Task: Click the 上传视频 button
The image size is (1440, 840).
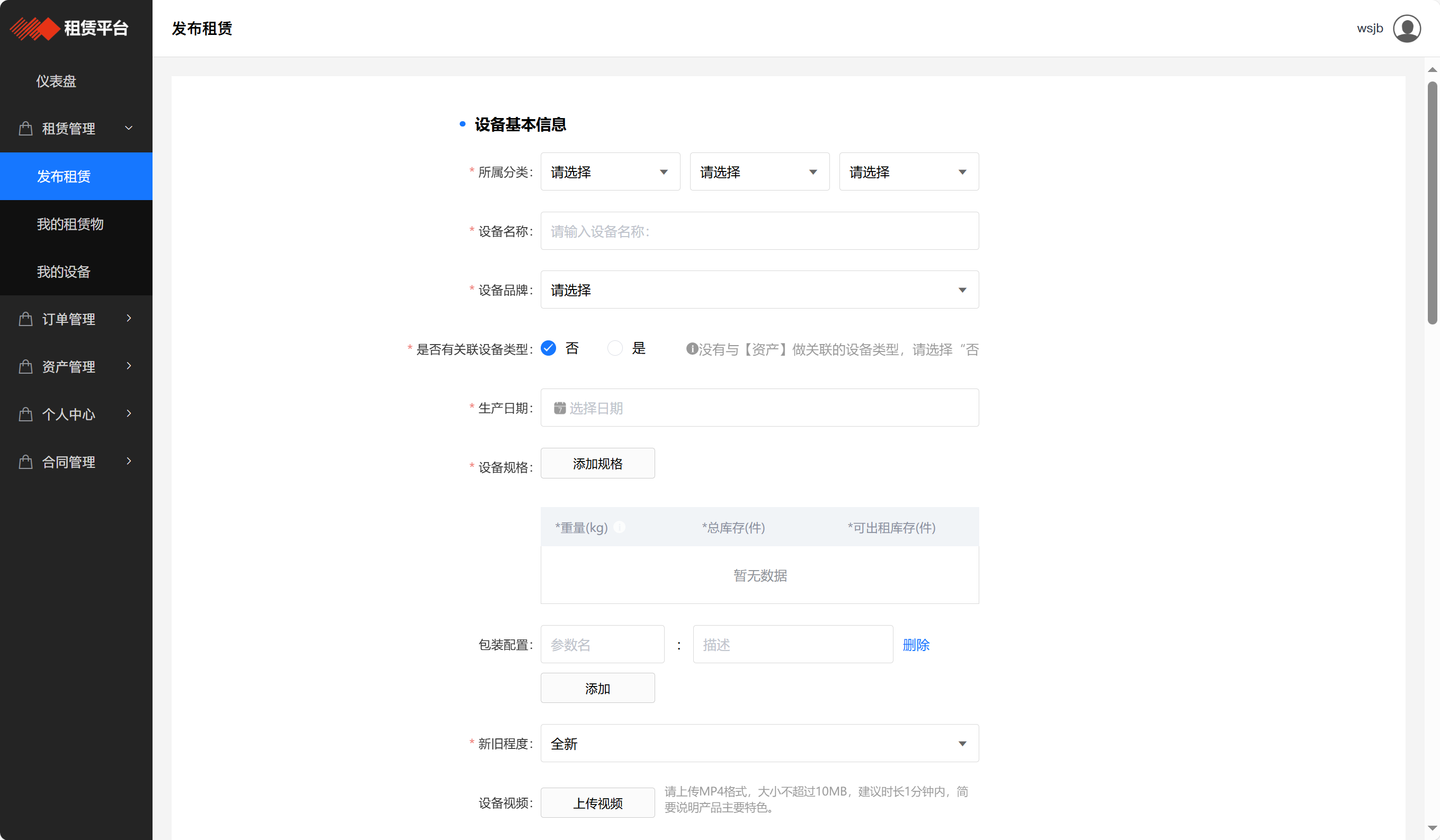Action: coord(597,803)
